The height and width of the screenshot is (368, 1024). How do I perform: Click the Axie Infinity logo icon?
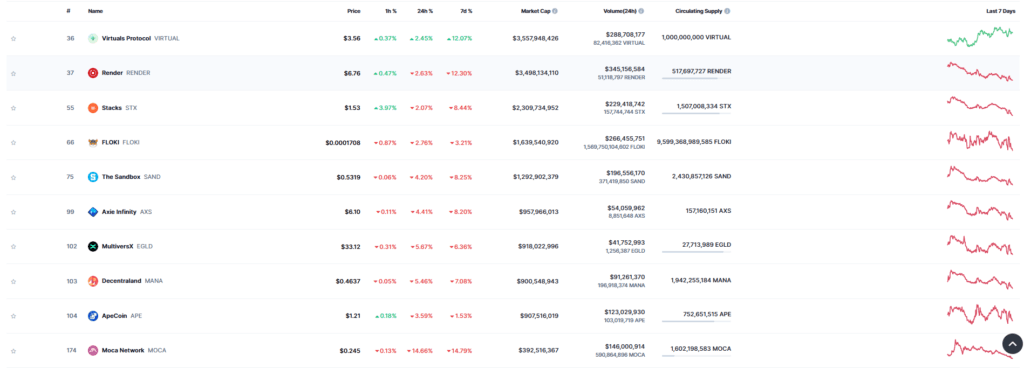click(x=93, y=212)
